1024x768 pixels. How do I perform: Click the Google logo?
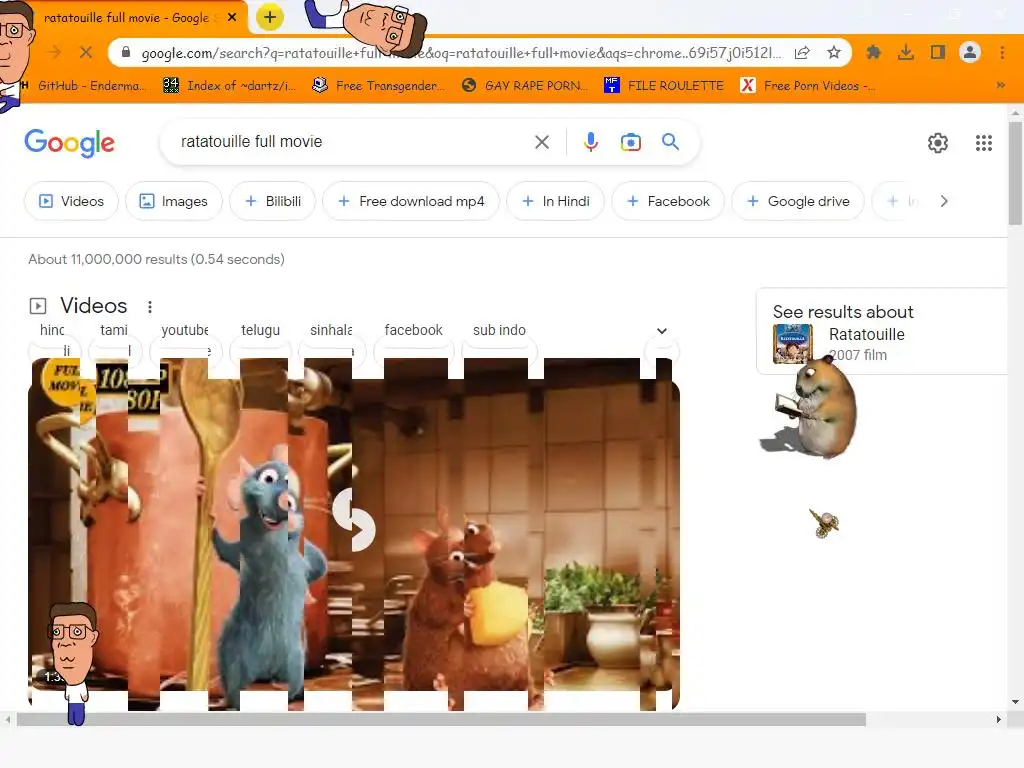coord(69,142)
